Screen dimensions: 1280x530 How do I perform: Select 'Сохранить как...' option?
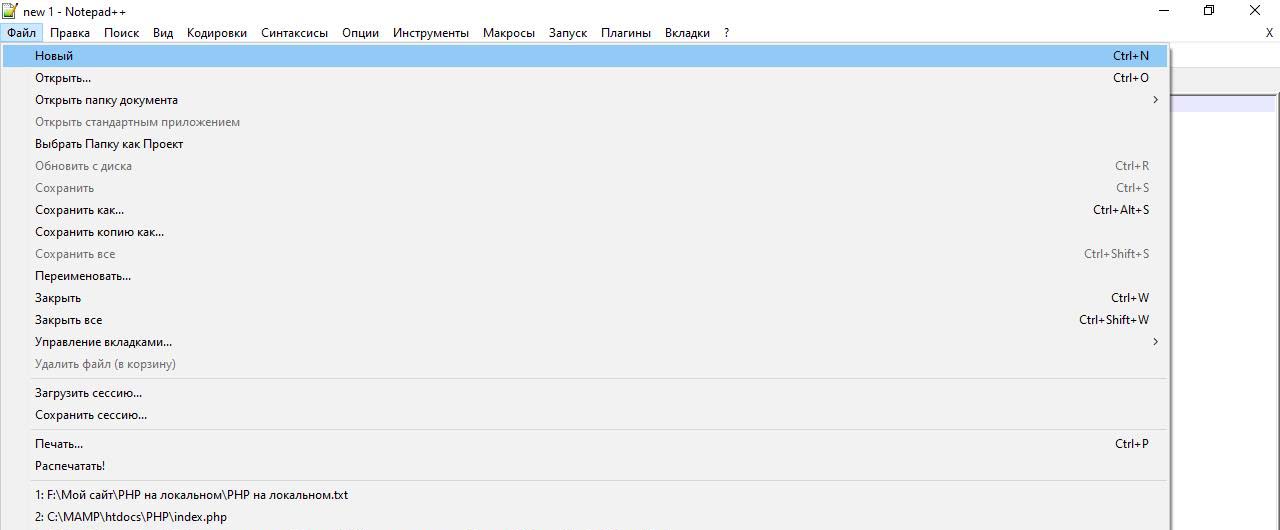point(79,210)
